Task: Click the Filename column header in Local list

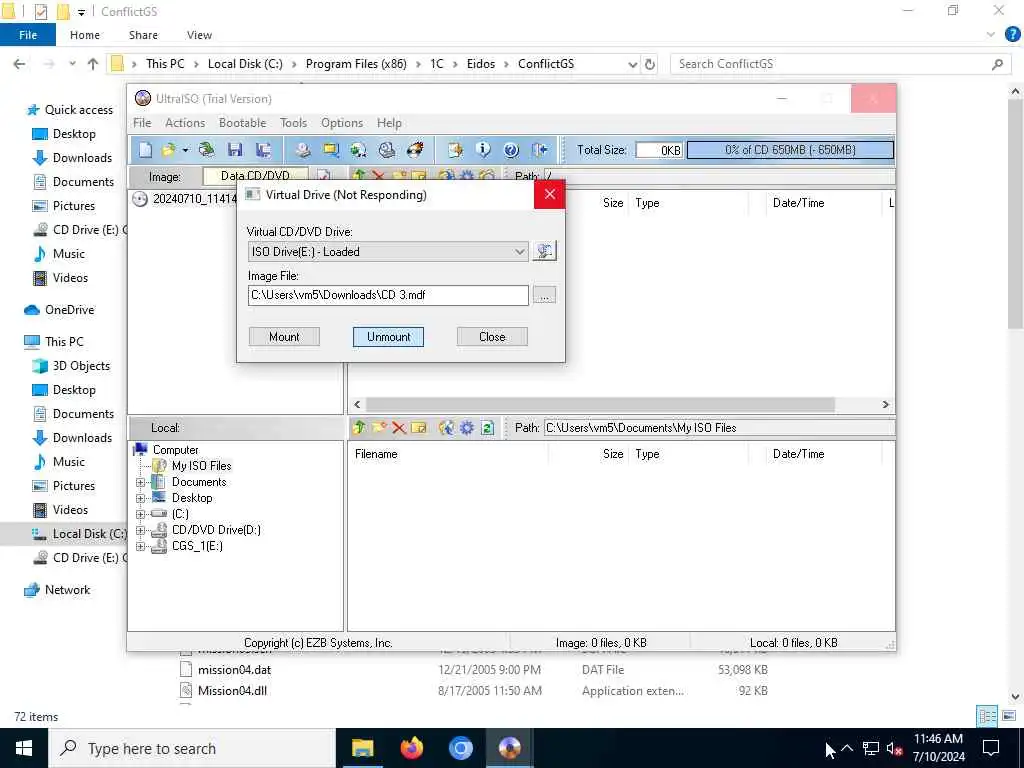Action: pos(450,454)
